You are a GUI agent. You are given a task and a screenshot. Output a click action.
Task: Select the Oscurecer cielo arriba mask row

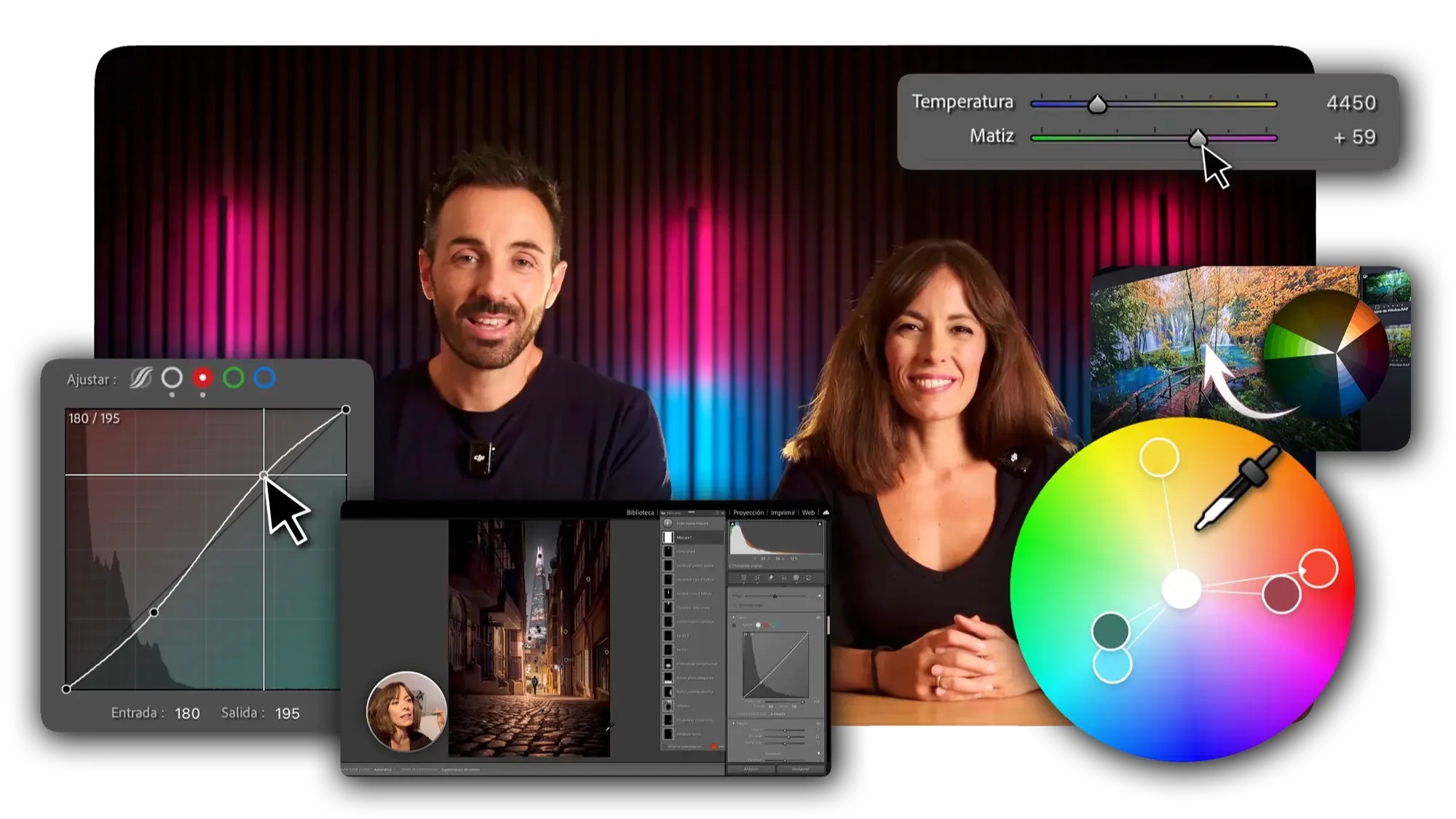693,608
